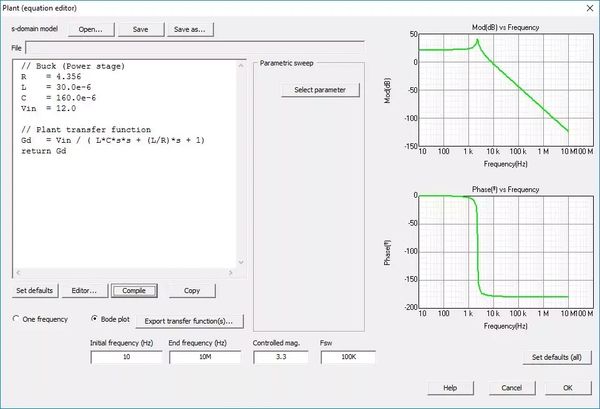Viewport: 600px width, 409px height.
Task: Open the external Editor... button
Action: click(84, 291)
